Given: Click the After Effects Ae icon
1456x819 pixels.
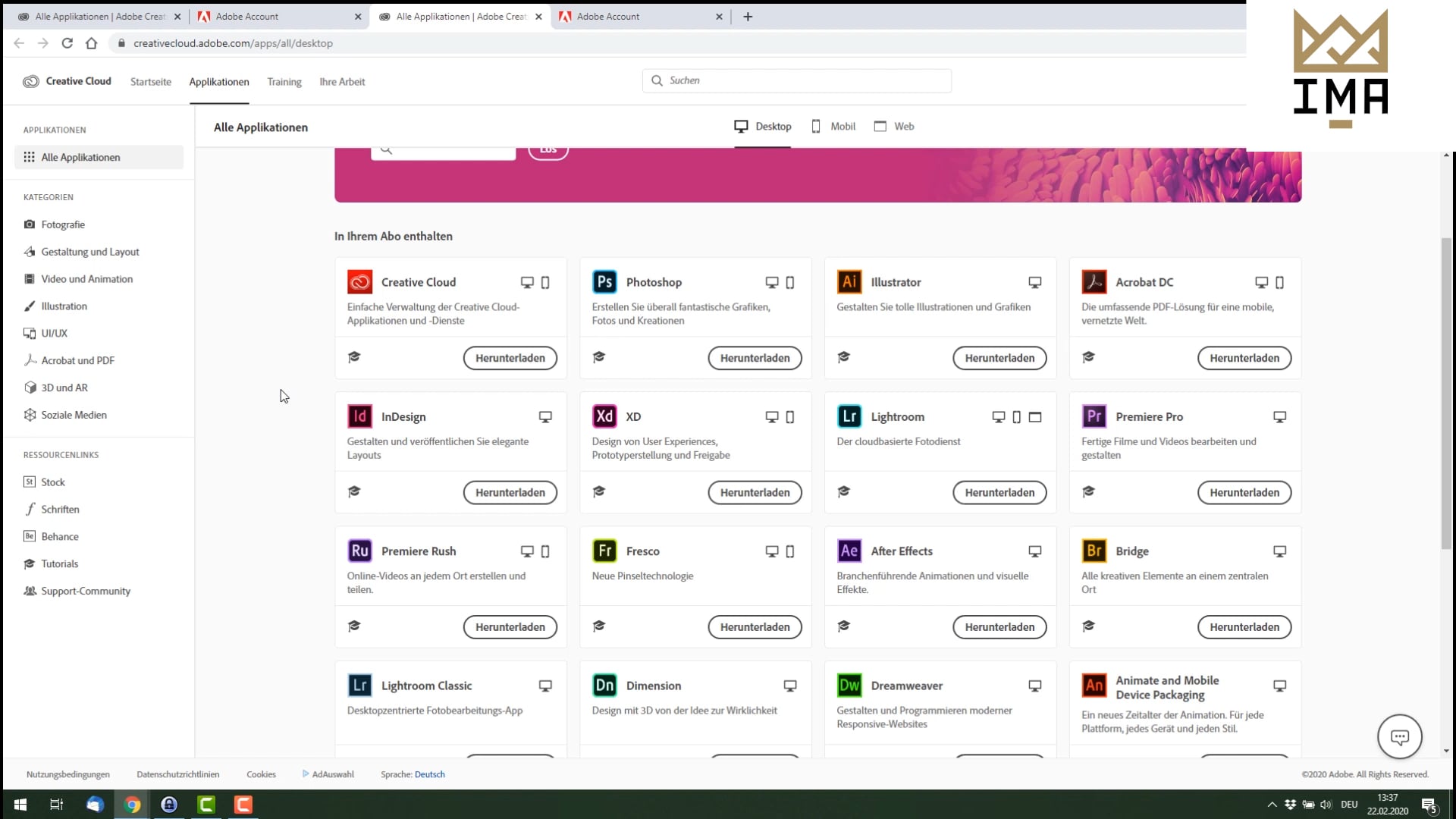Looking at the screenshot, I should [849, 551].
